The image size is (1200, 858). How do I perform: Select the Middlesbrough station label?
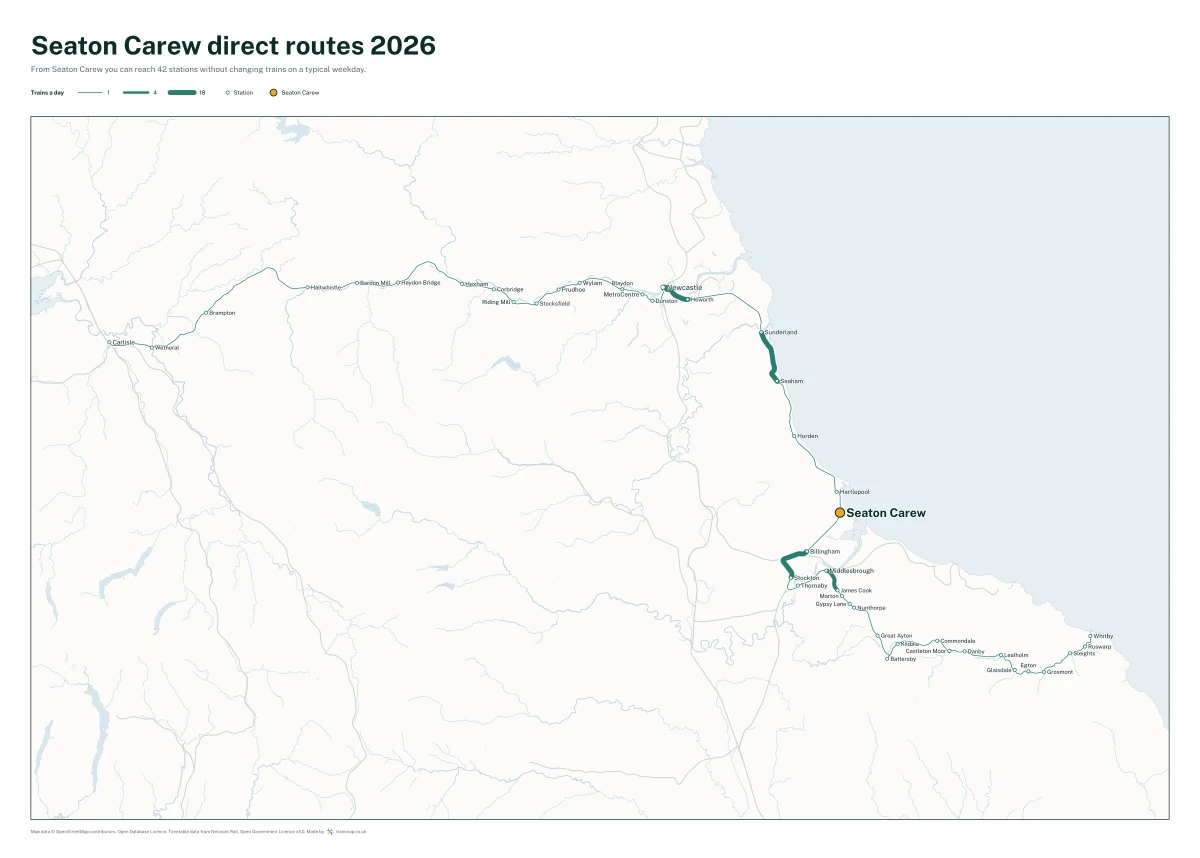coord(852,571)
